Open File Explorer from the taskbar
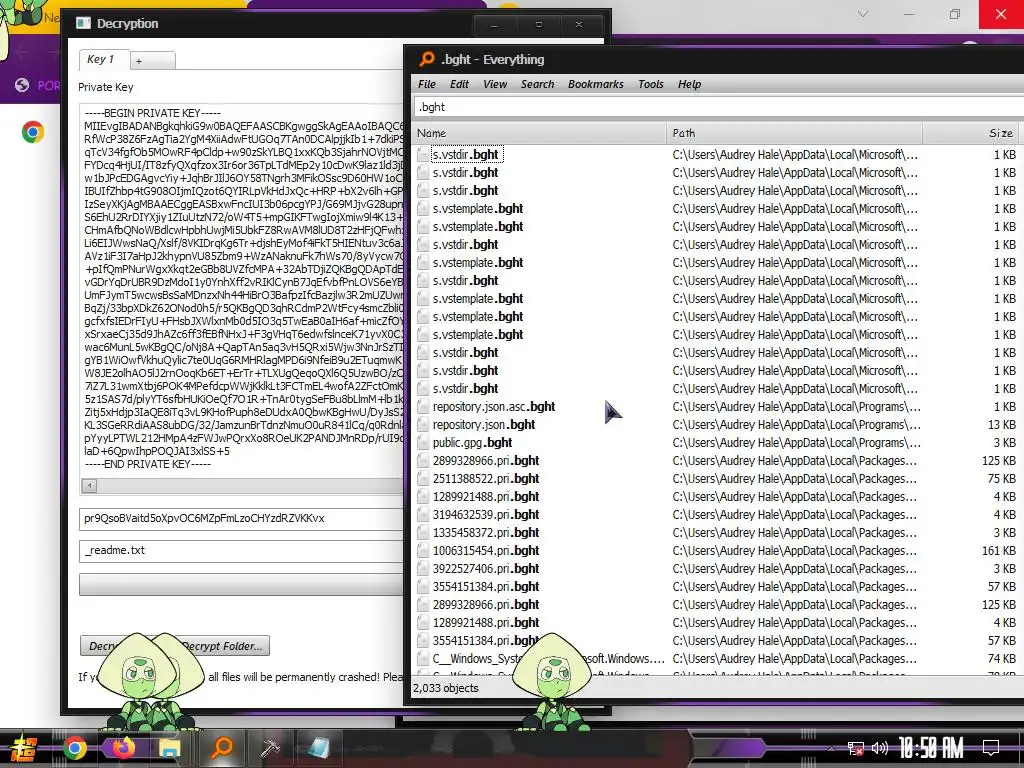 pos(171,748)
